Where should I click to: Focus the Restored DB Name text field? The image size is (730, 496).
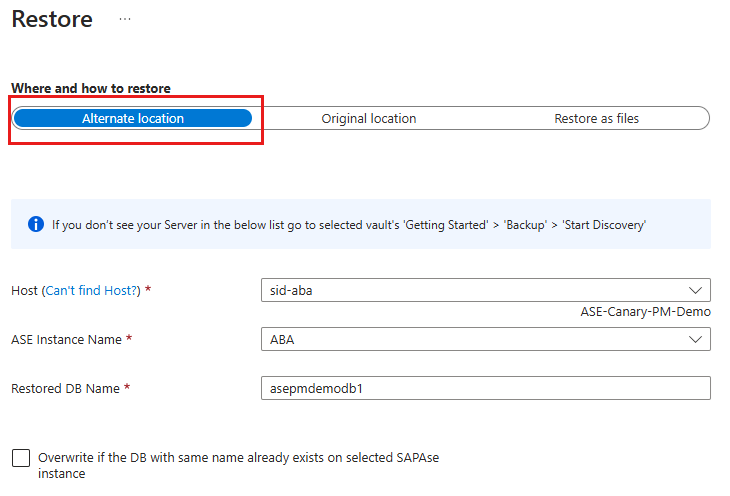tap(486, 388)
